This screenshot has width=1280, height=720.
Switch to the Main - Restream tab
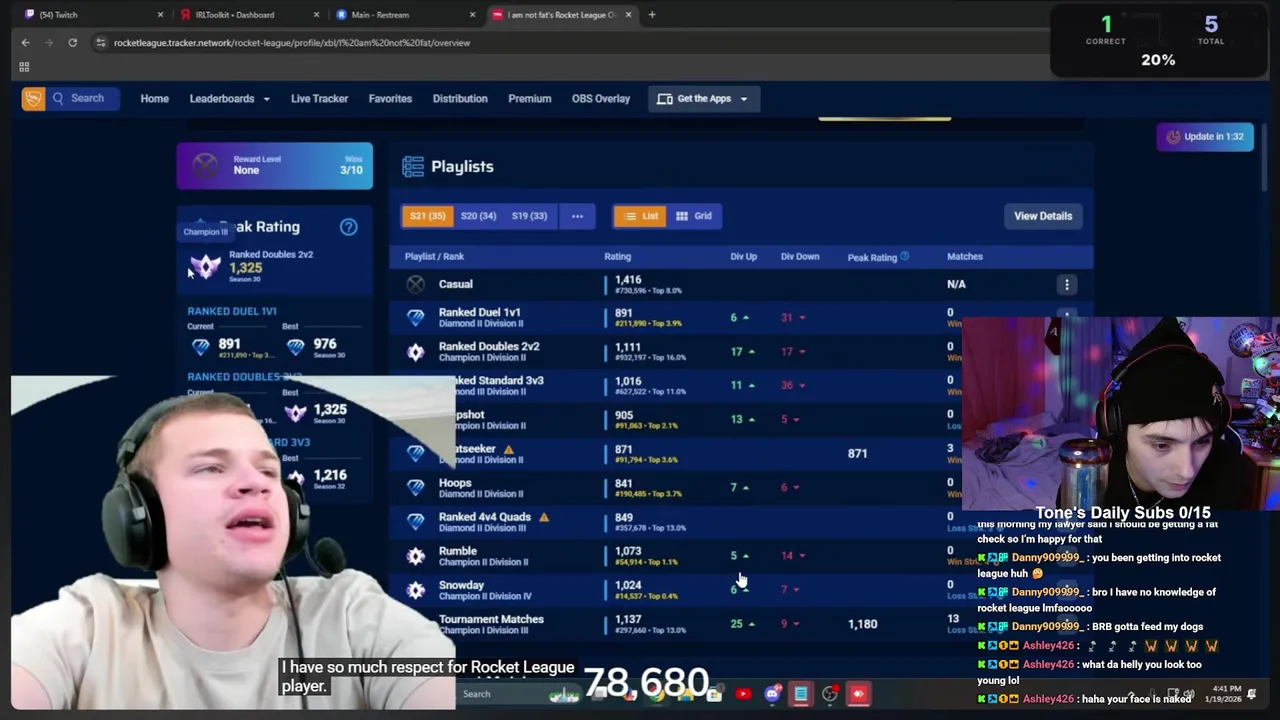point(404,14)
